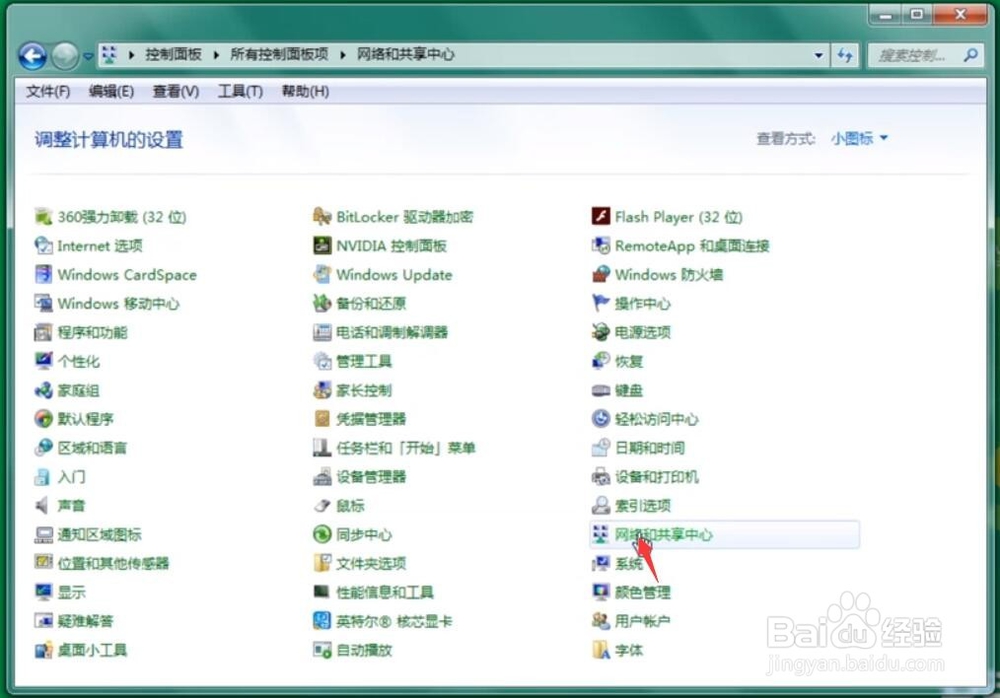
Task: Expand the arrow after 控制面板 breadcrumb
Action: tap(216, 55)
